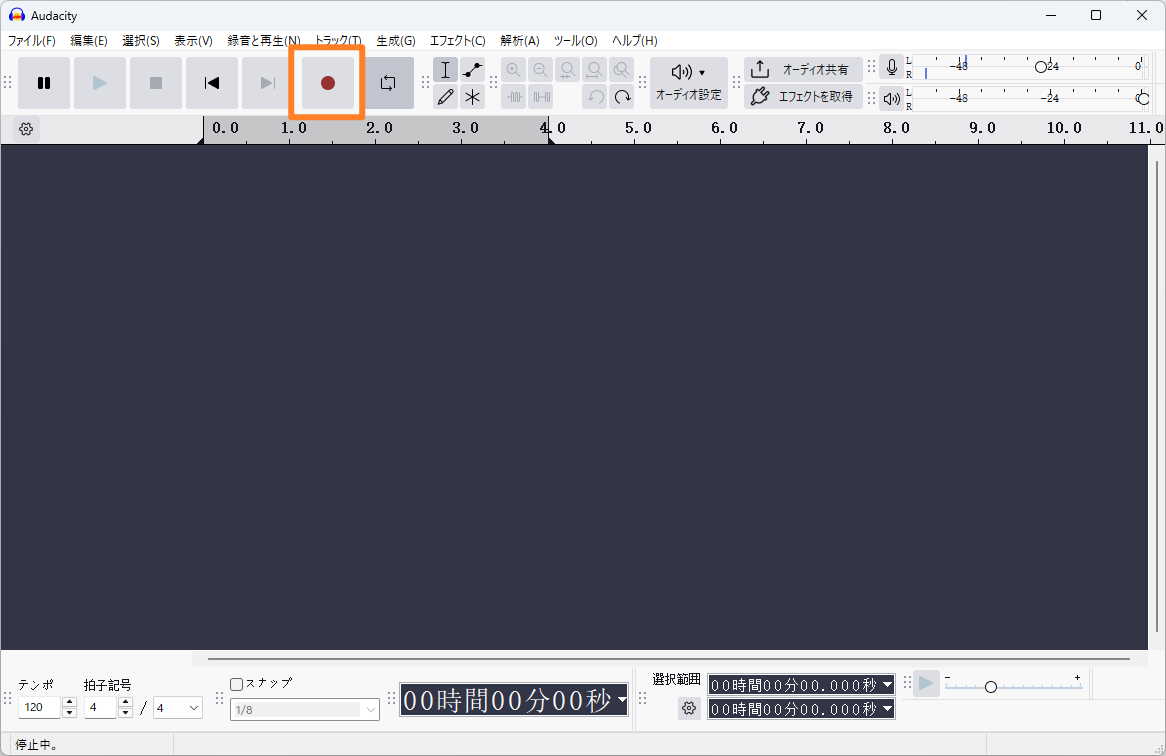Check the スナップ checkbox

236,683
